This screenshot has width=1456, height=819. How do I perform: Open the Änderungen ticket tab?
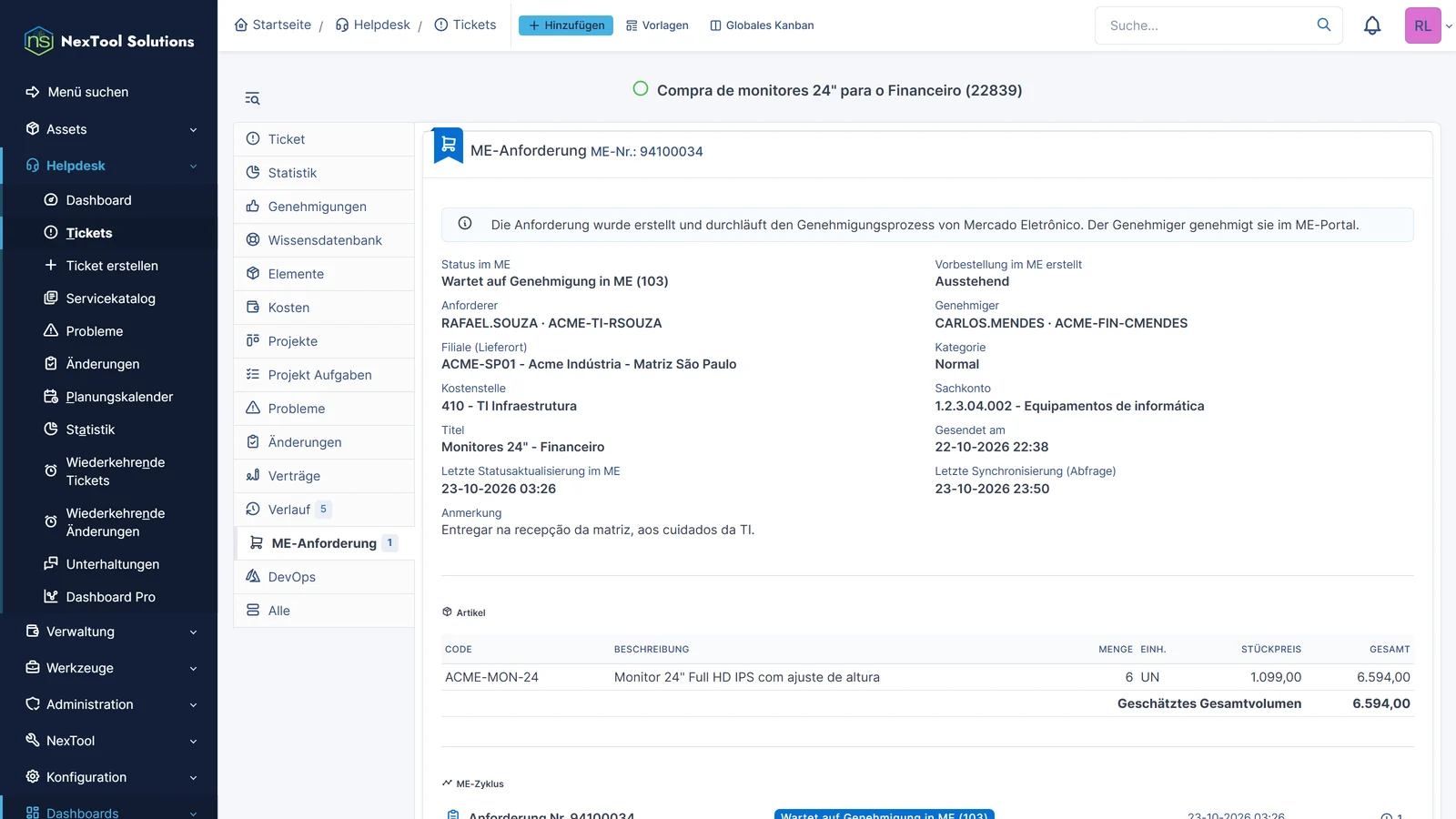324,442
